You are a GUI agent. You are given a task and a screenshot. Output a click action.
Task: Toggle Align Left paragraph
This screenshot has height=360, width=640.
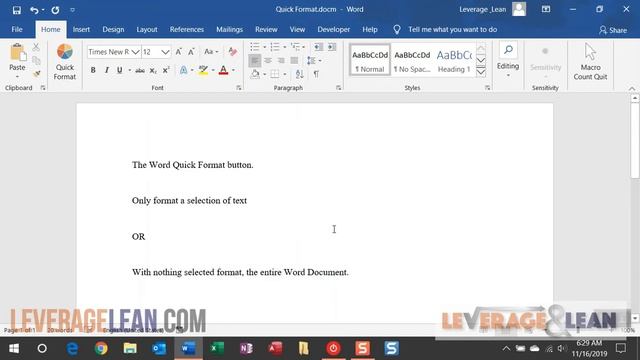point(255,60)
